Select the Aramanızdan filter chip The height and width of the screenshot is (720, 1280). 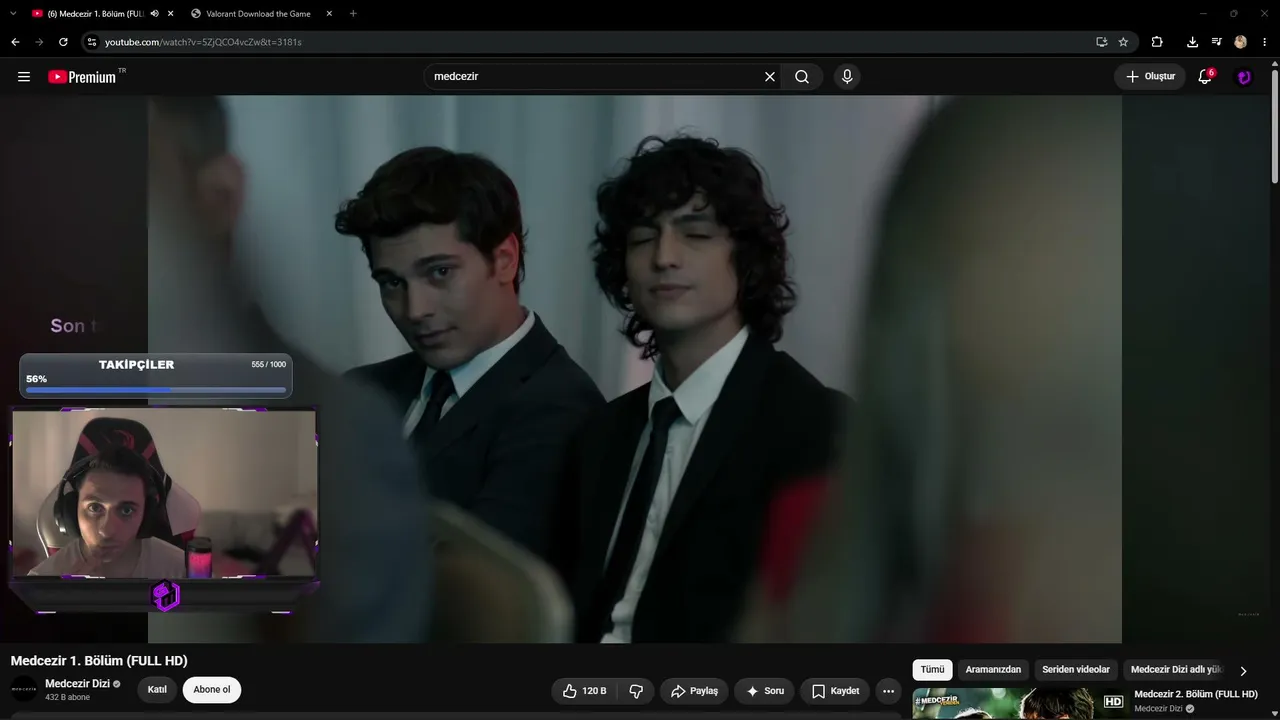coord(993,670)
